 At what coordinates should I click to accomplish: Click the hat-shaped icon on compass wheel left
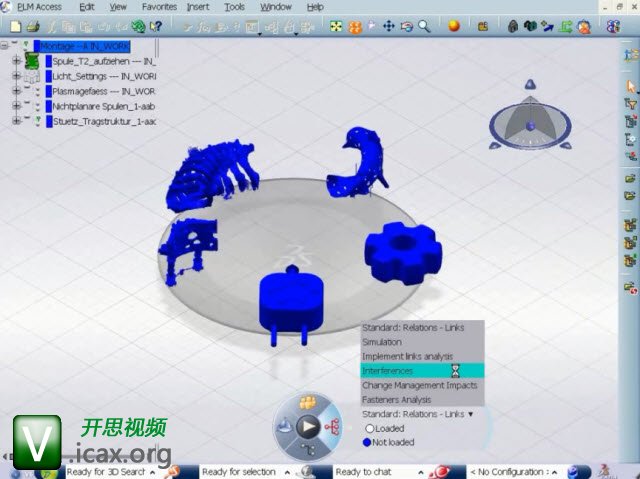284,427
